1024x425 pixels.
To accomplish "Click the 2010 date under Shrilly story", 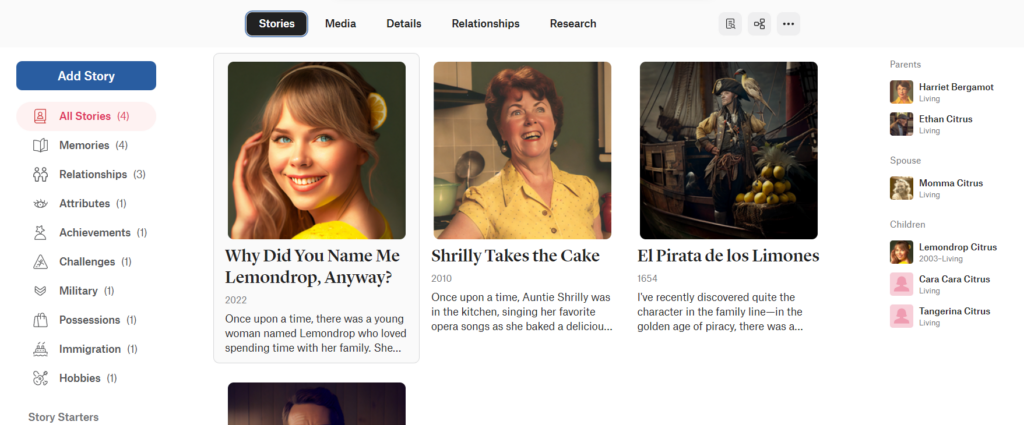I will coord(441,279).
